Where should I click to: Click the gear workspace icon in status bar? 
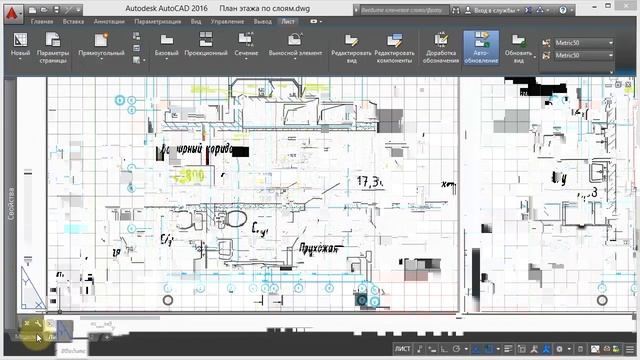click(559, 349)
